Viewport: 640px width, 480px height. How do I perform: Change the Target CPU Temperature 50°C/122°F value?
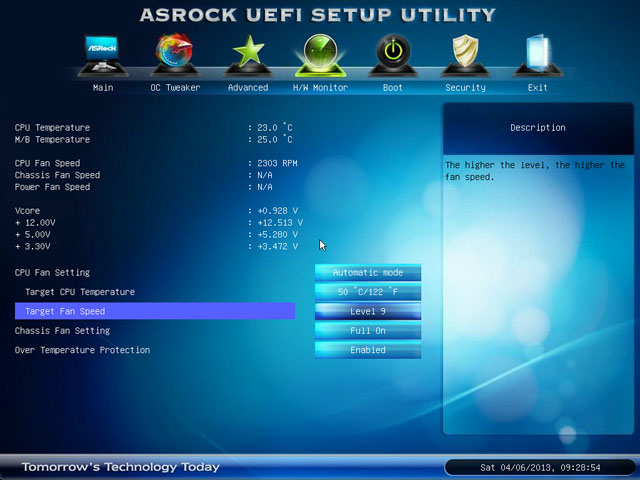coord(368,292)
